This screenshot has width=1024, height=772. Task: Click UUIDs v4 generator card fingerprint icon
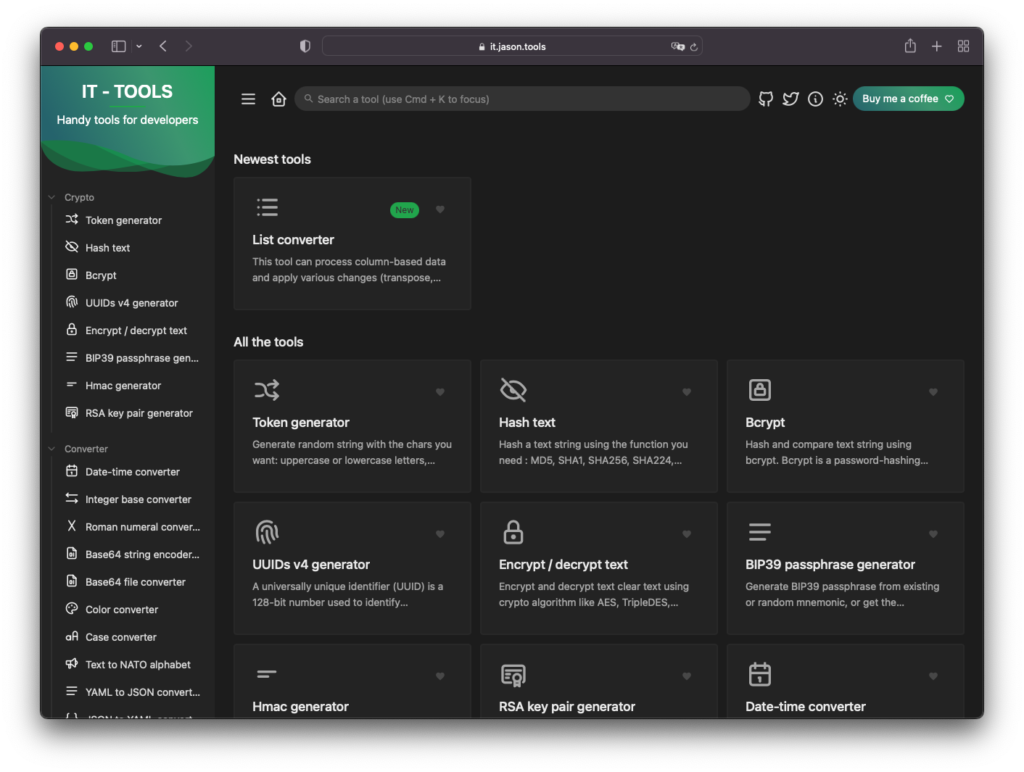click(x=267, y=532)
